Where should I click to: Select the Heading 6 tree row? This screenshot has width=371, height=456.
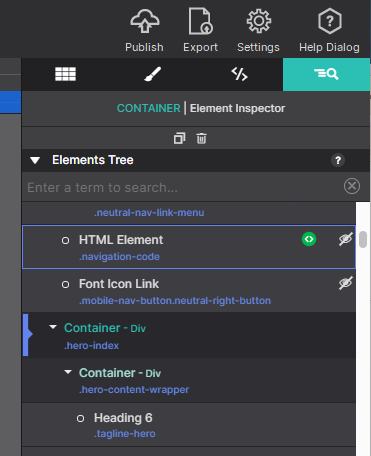[189, 425]
